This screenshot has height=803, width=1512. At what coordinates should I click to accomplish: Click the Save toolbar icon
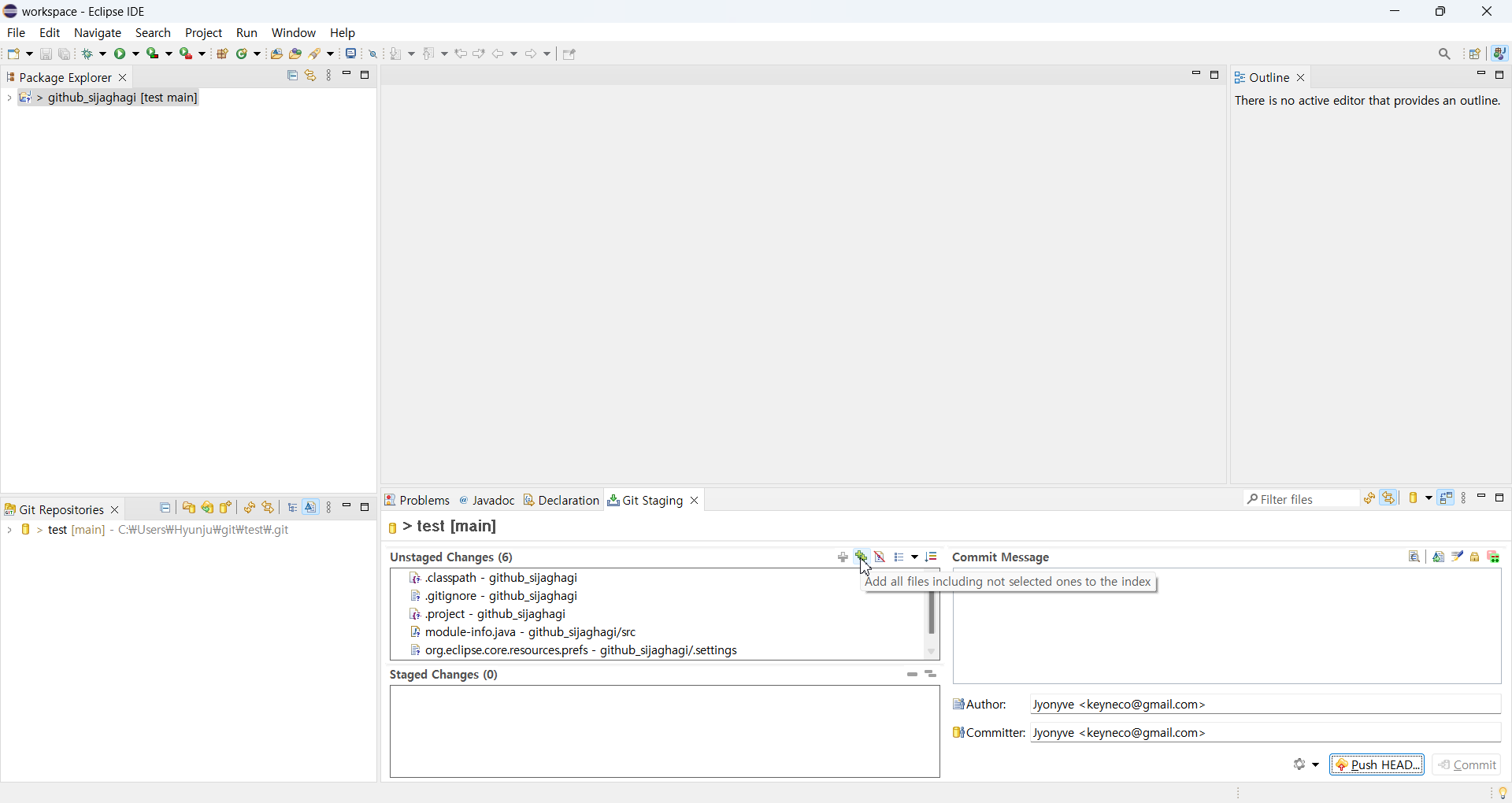coord(46,54)
